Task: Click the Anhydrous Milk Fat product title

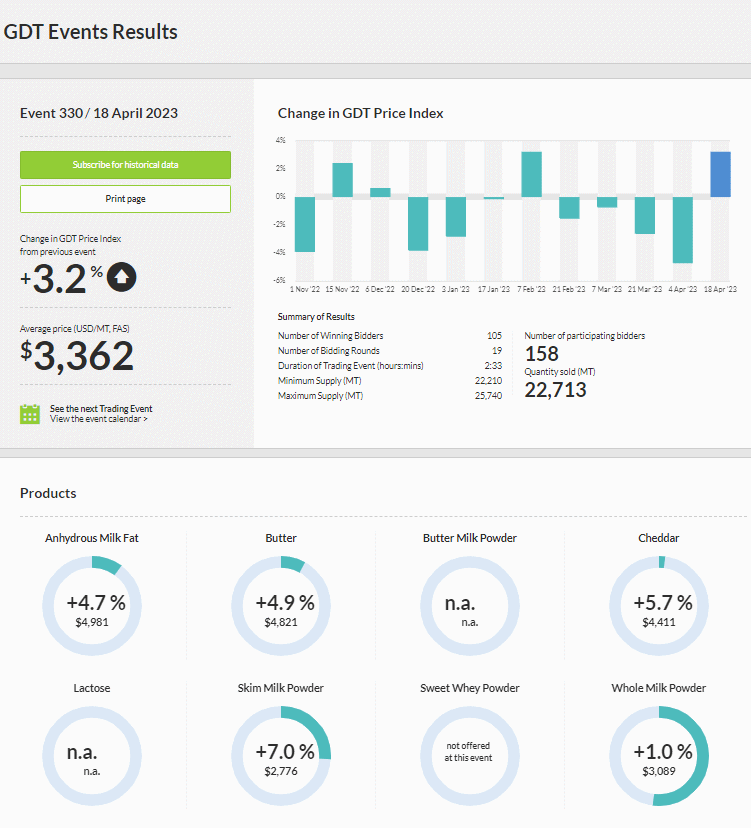Action: pos(92,538)
